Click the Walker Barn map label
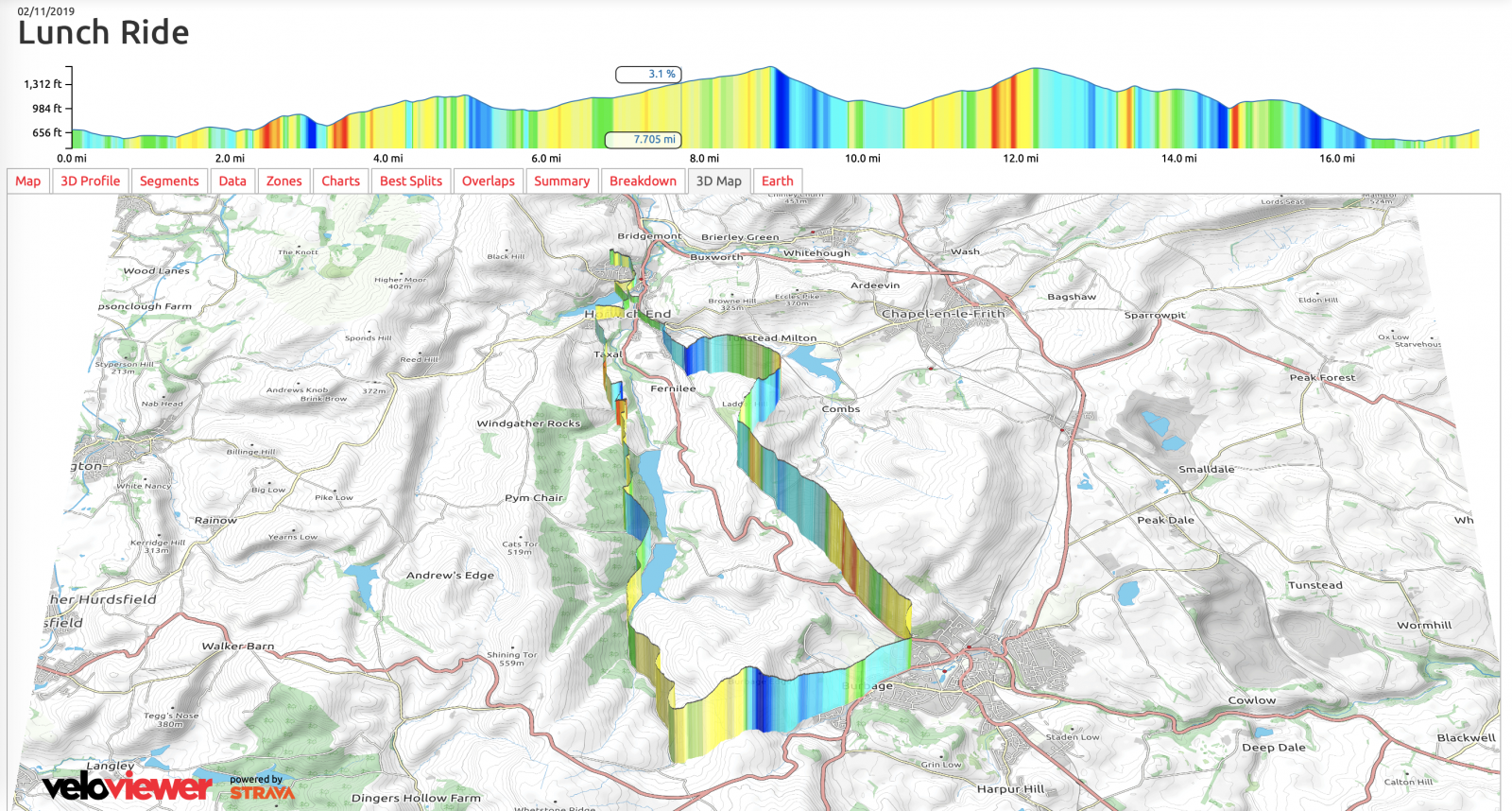The image size is (1512, 811). click(238, 647)
